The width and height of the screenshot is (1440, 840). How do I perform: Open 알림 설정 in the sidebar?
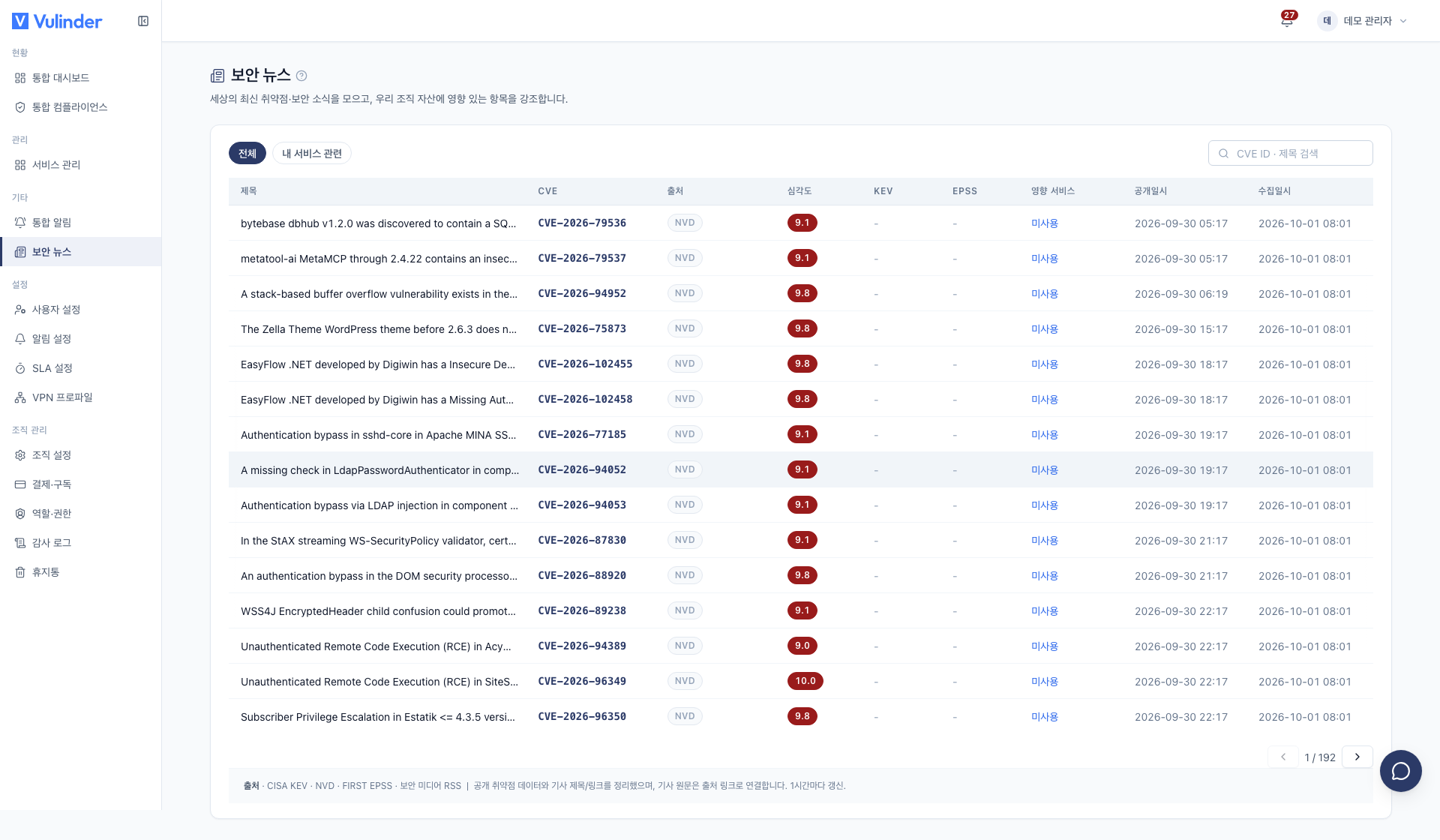[81, 339]
